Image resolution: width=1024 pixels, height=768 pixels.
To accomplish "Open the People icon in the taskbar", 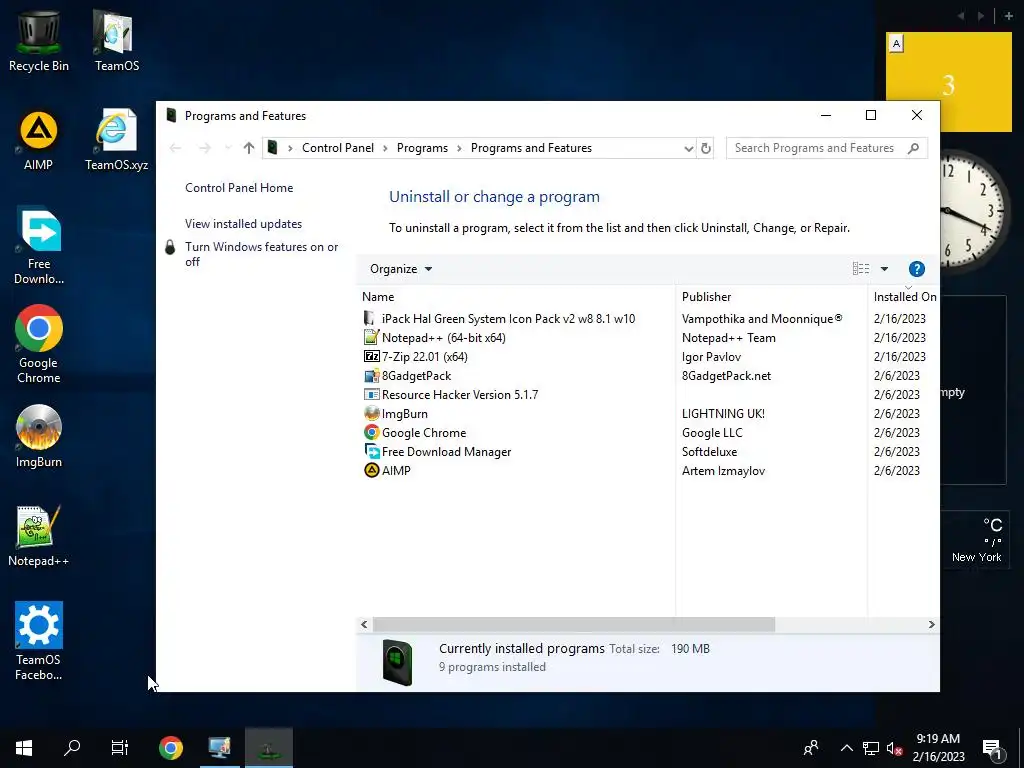I will (811, 748).
